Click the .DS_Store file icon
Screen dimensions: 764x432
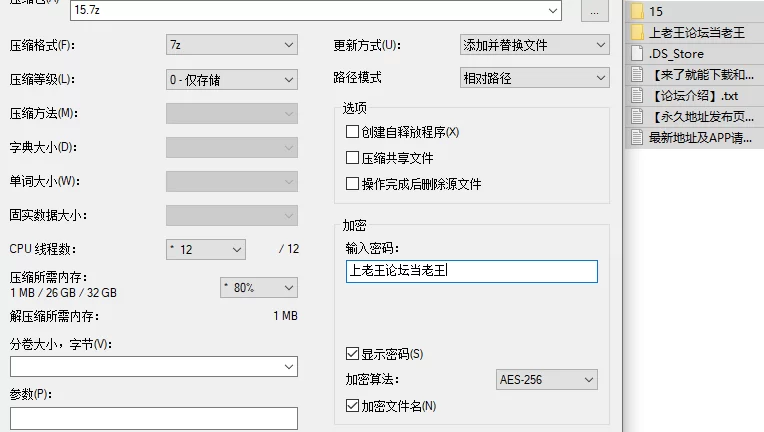tap(637, 53)
